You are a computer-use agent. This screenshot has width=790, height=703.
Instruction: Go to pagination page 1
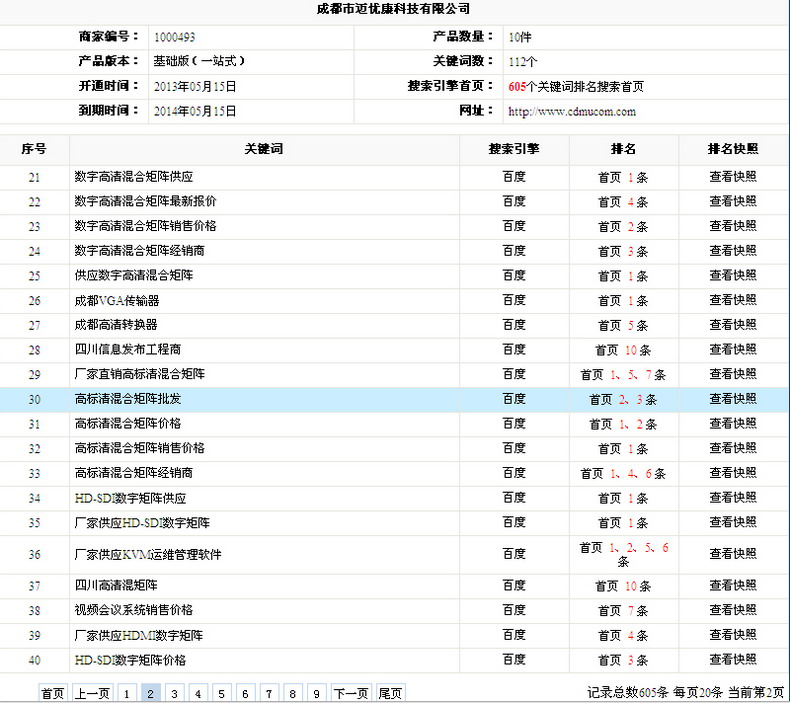126,693
